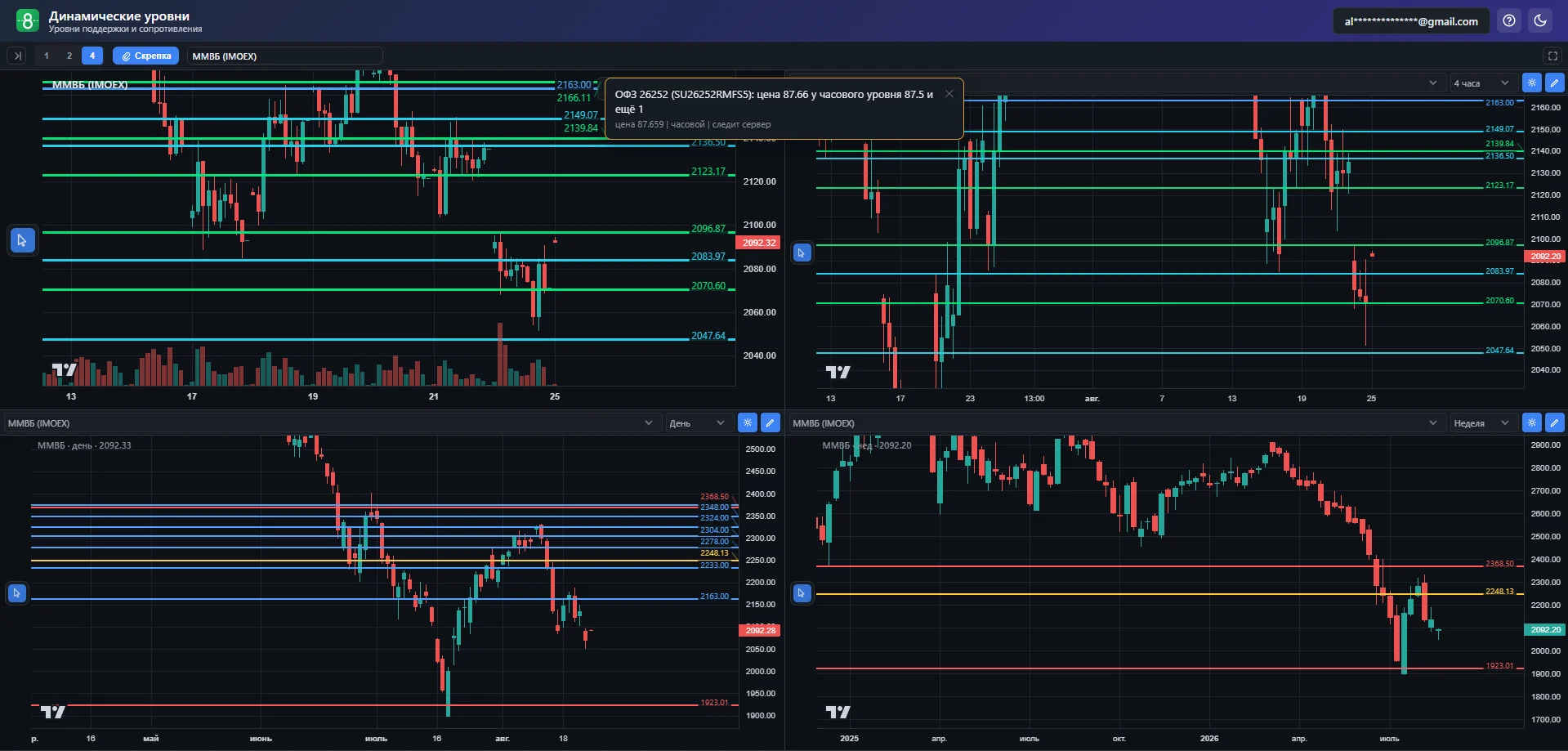Select the 4-chart layout
Viewport: 1568px width, 751px height.
(x=92, y=56)
